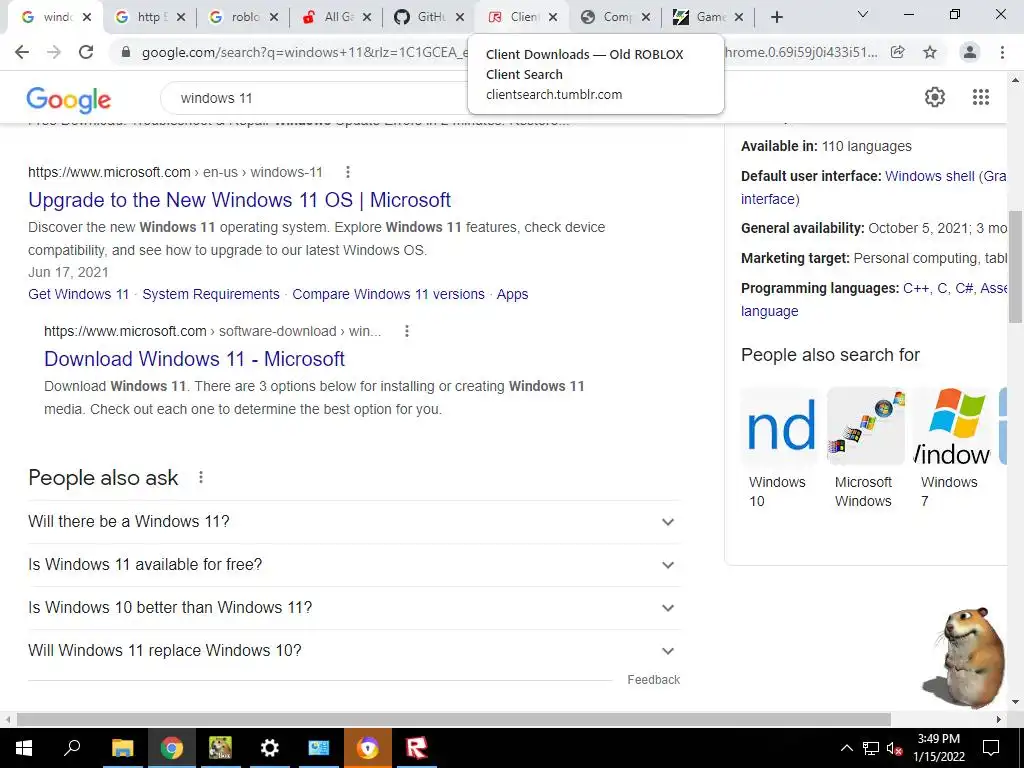Go back using the browser back arrow

(x=22, y=52)
